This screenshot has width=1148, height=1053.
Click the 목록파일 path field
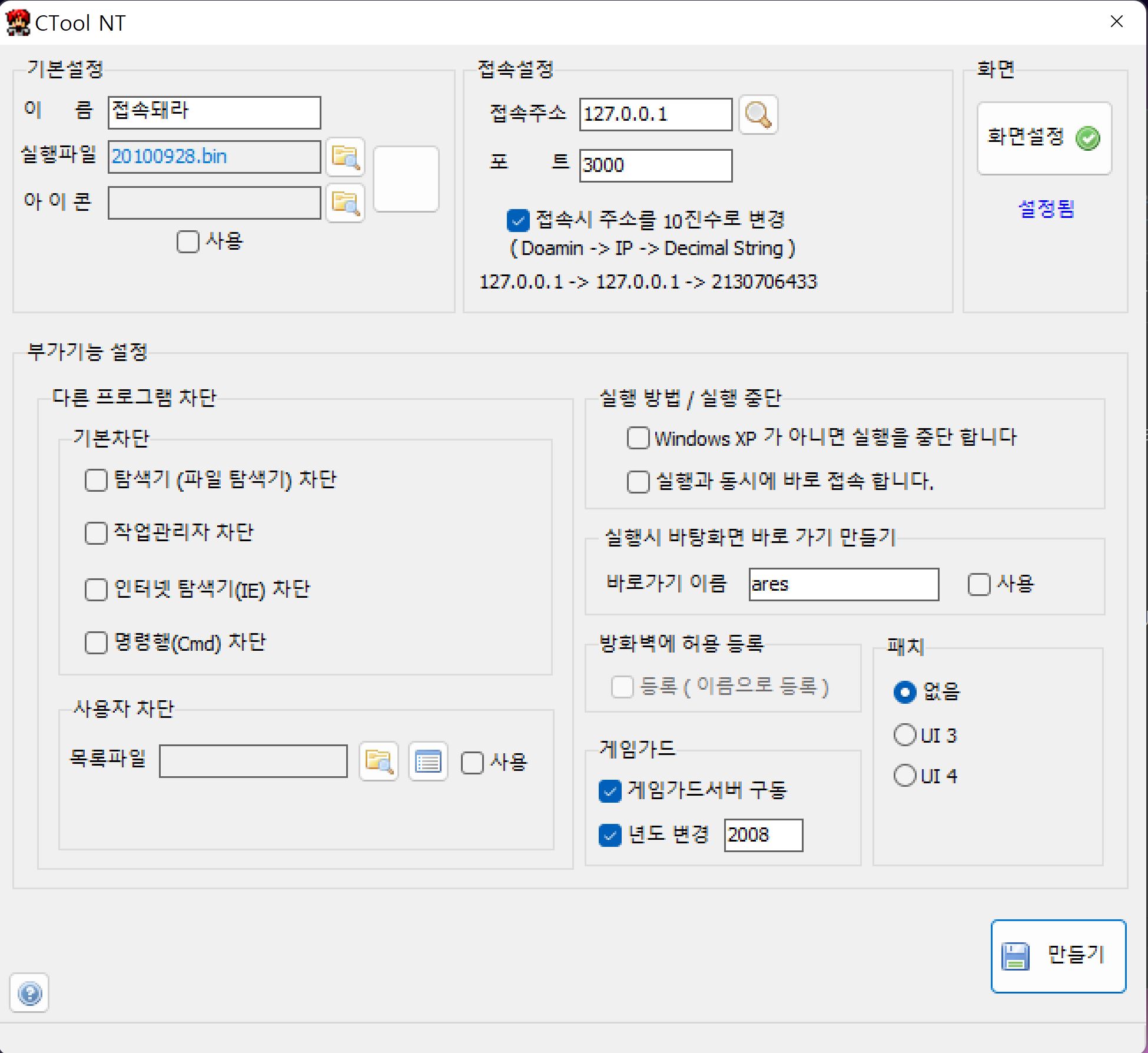click(253, 761)
